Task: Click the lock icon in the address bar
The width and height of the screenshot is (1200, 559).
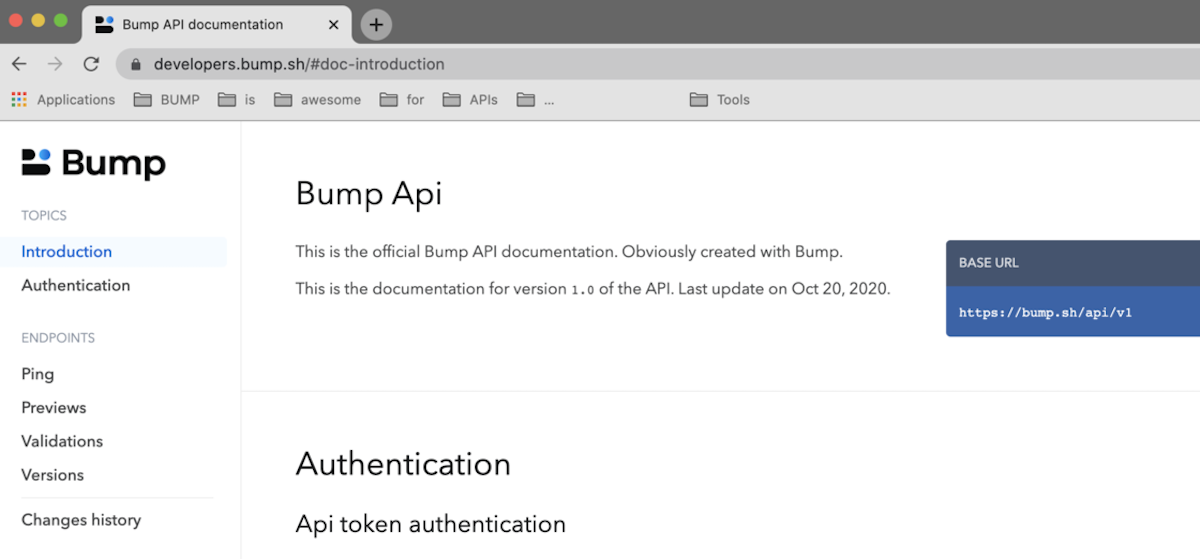Action: pyautogui.click(x=136, y=64)
